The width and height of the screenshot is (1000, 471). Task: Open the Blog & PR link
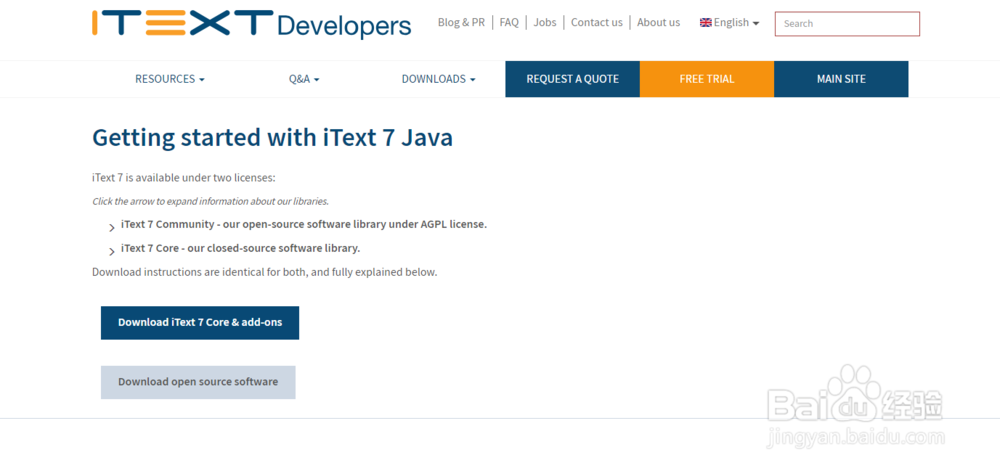tap(461, 22)
